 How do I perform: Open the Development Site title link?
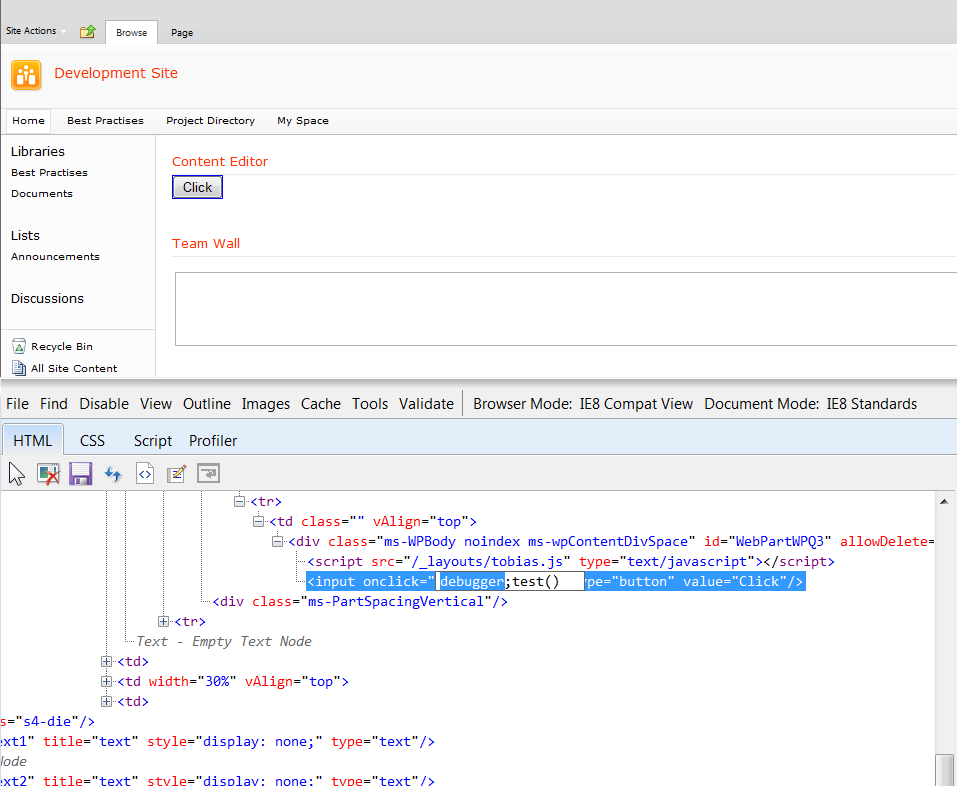coord(116,73)
